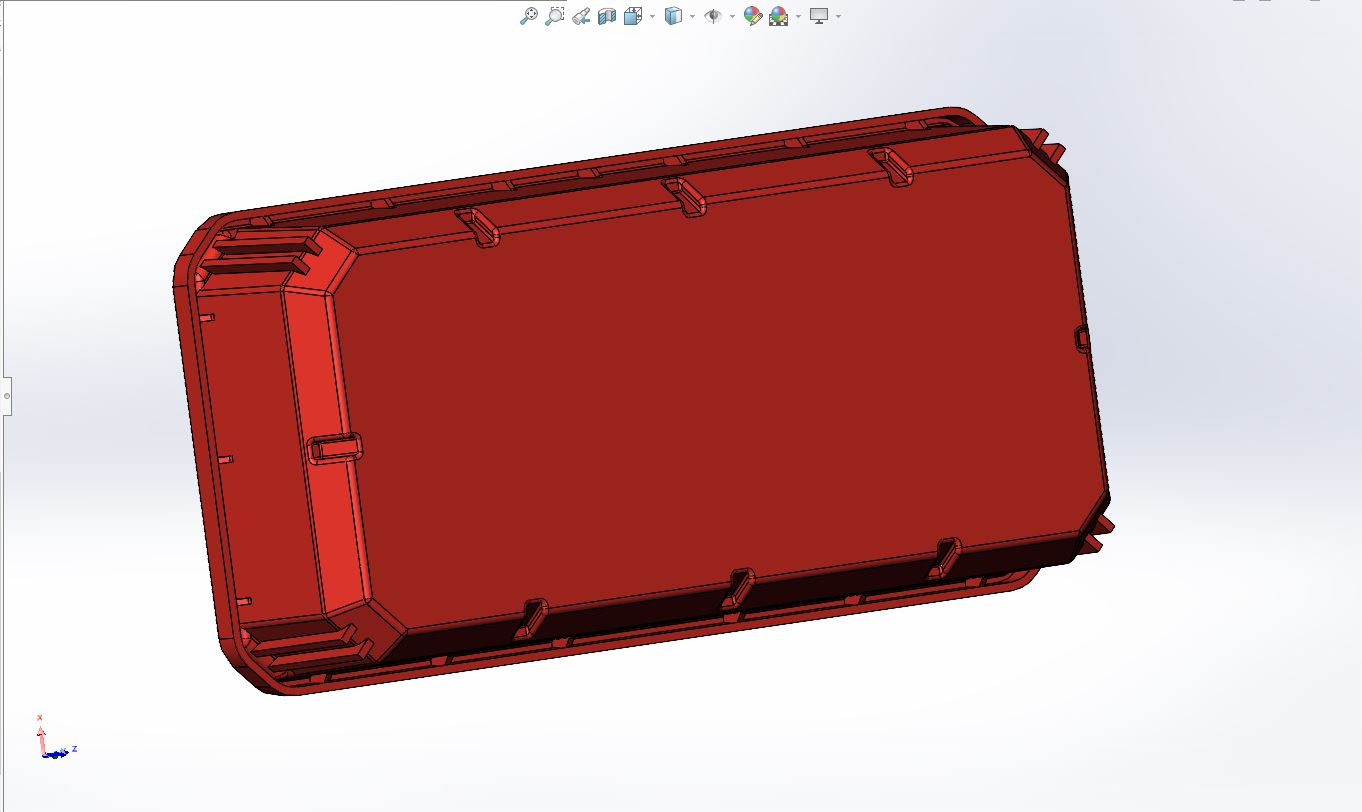Click the Display Style cube icon

point(674,16)
